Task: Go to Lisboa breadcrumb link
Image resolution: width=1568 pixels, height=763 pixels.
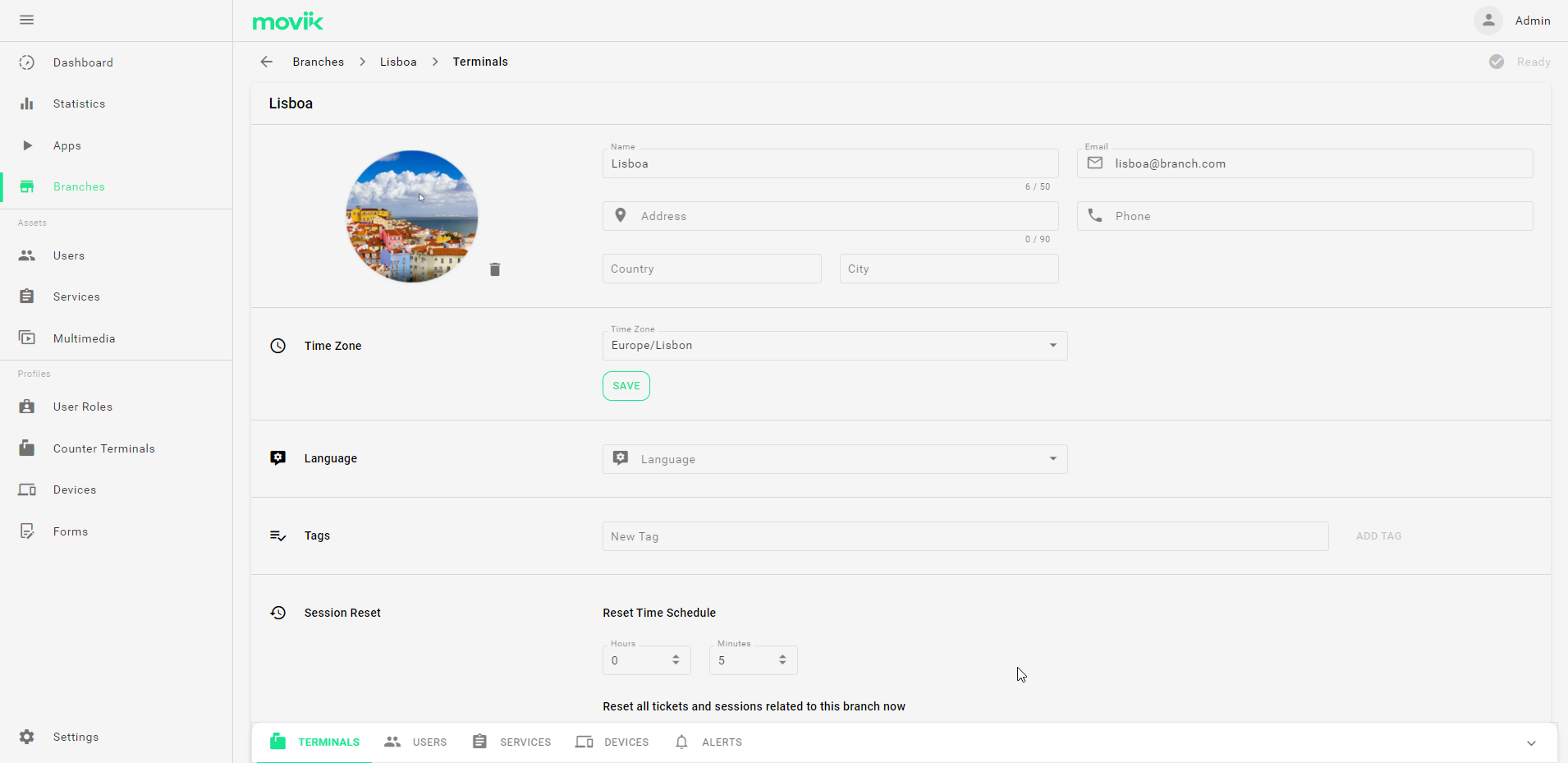Action: point(398,62)
